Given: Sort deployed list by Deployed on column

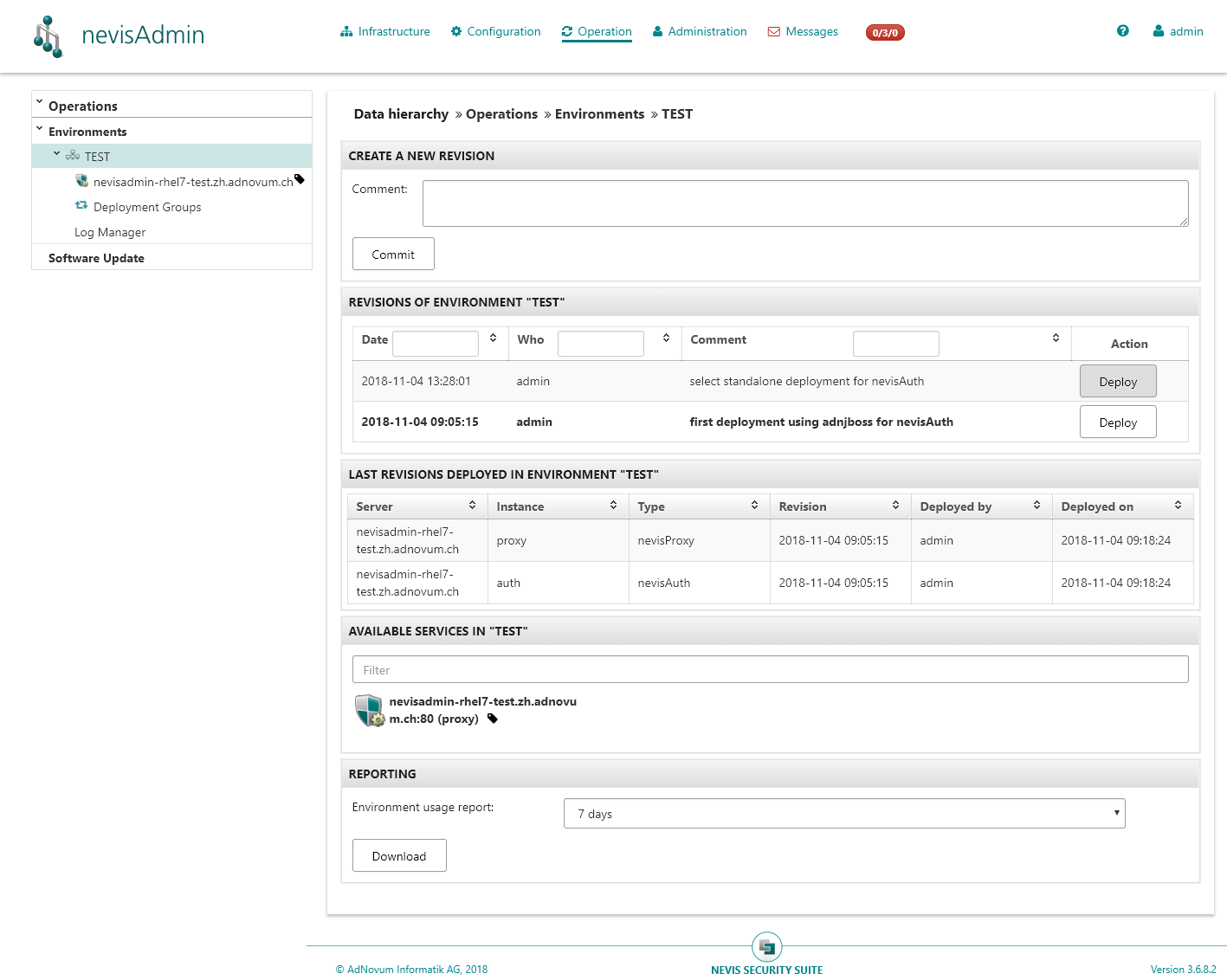Looking at the screenshot, I should (x=1178, y=505).
